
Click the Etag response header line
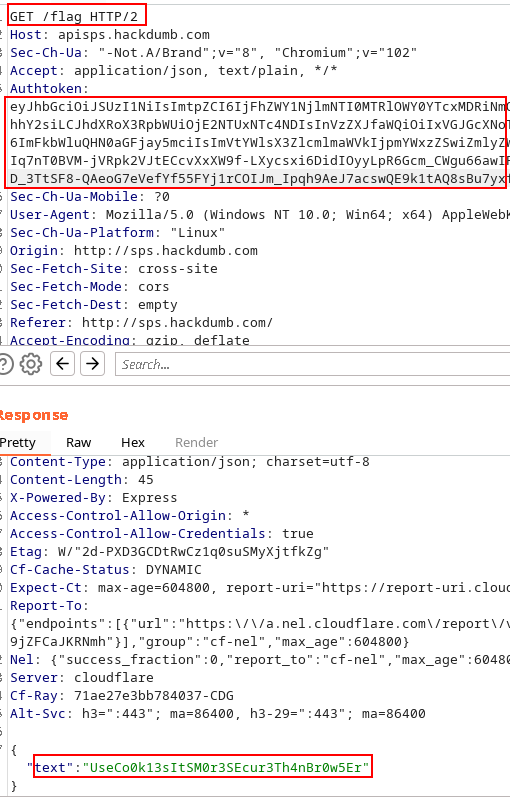(170, 552)
